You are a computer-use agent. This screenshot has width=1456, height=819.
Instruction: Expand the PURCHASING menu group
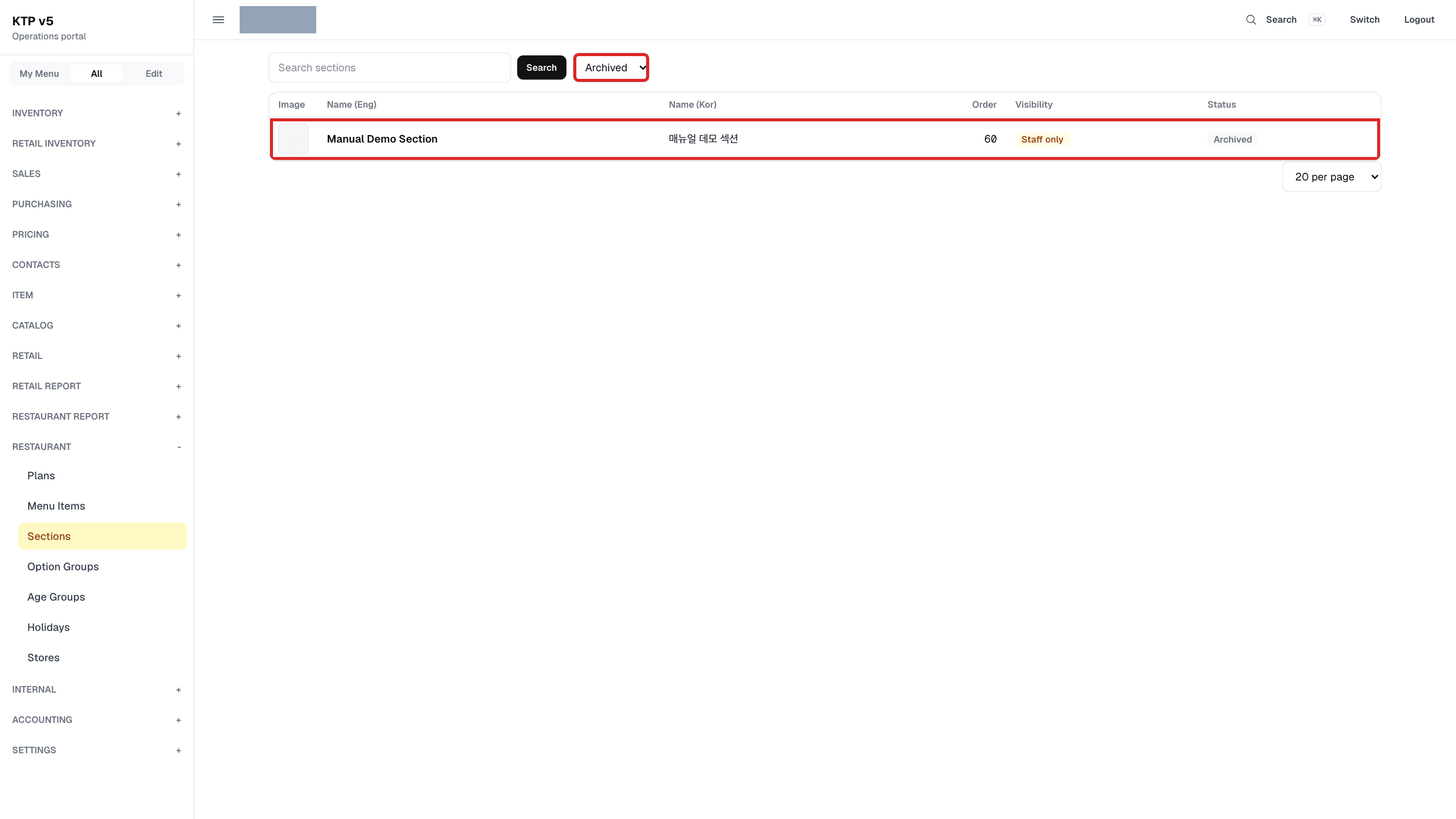(x=97, y=204)
